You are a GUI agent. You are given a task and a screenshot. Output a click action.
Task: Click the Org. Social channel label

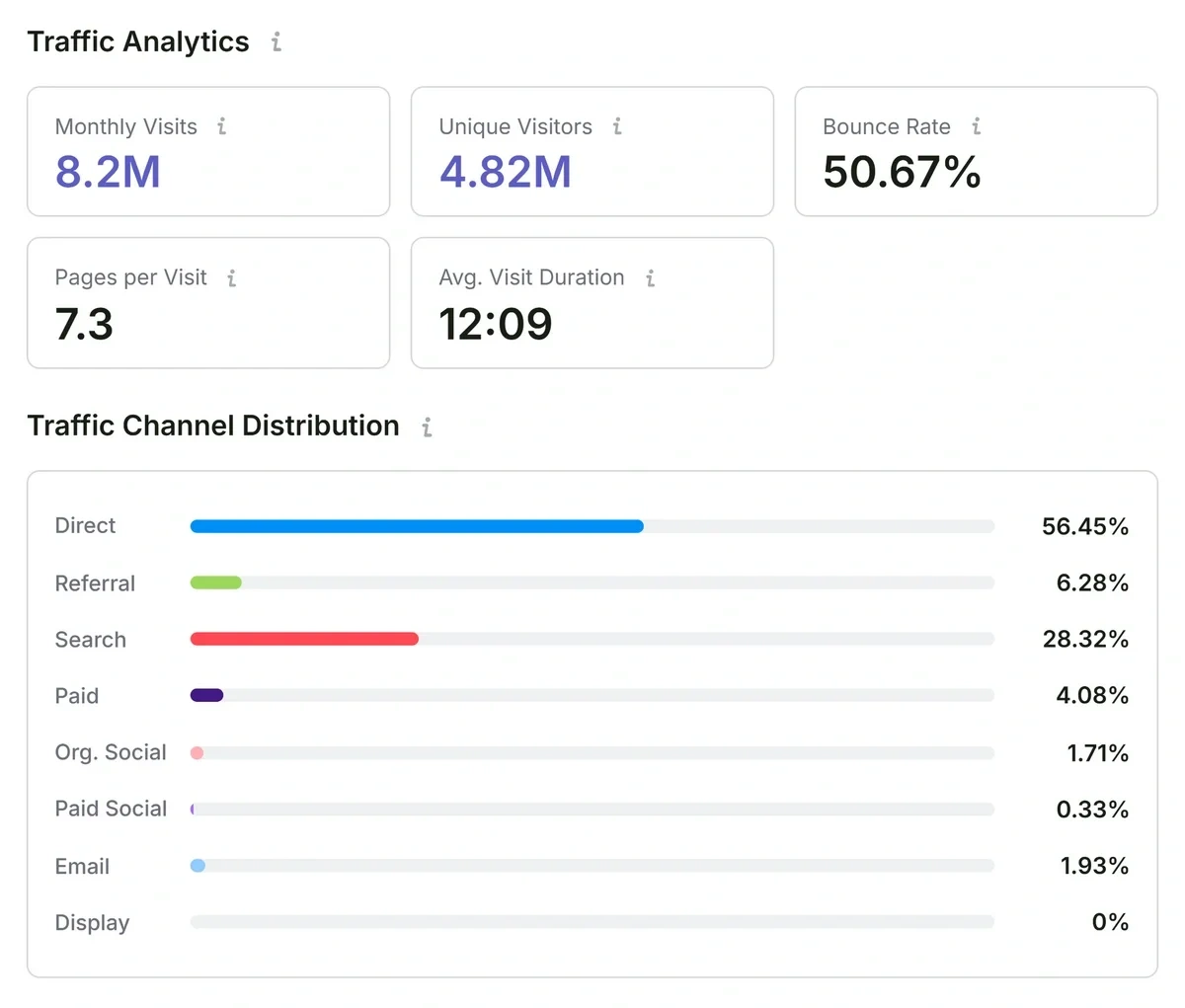click(x=111, y=752)
